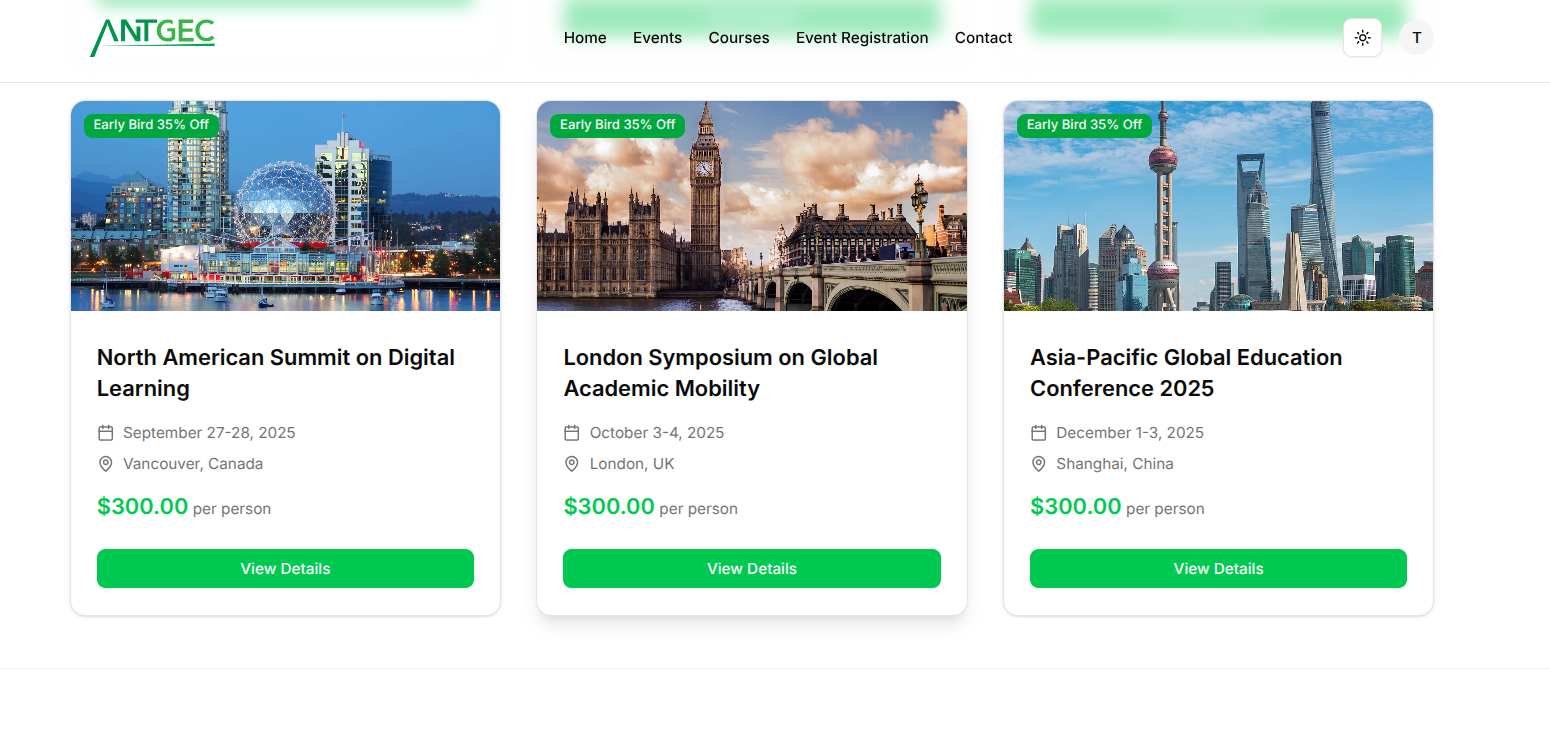Go to Event Registration

(862, 37)
